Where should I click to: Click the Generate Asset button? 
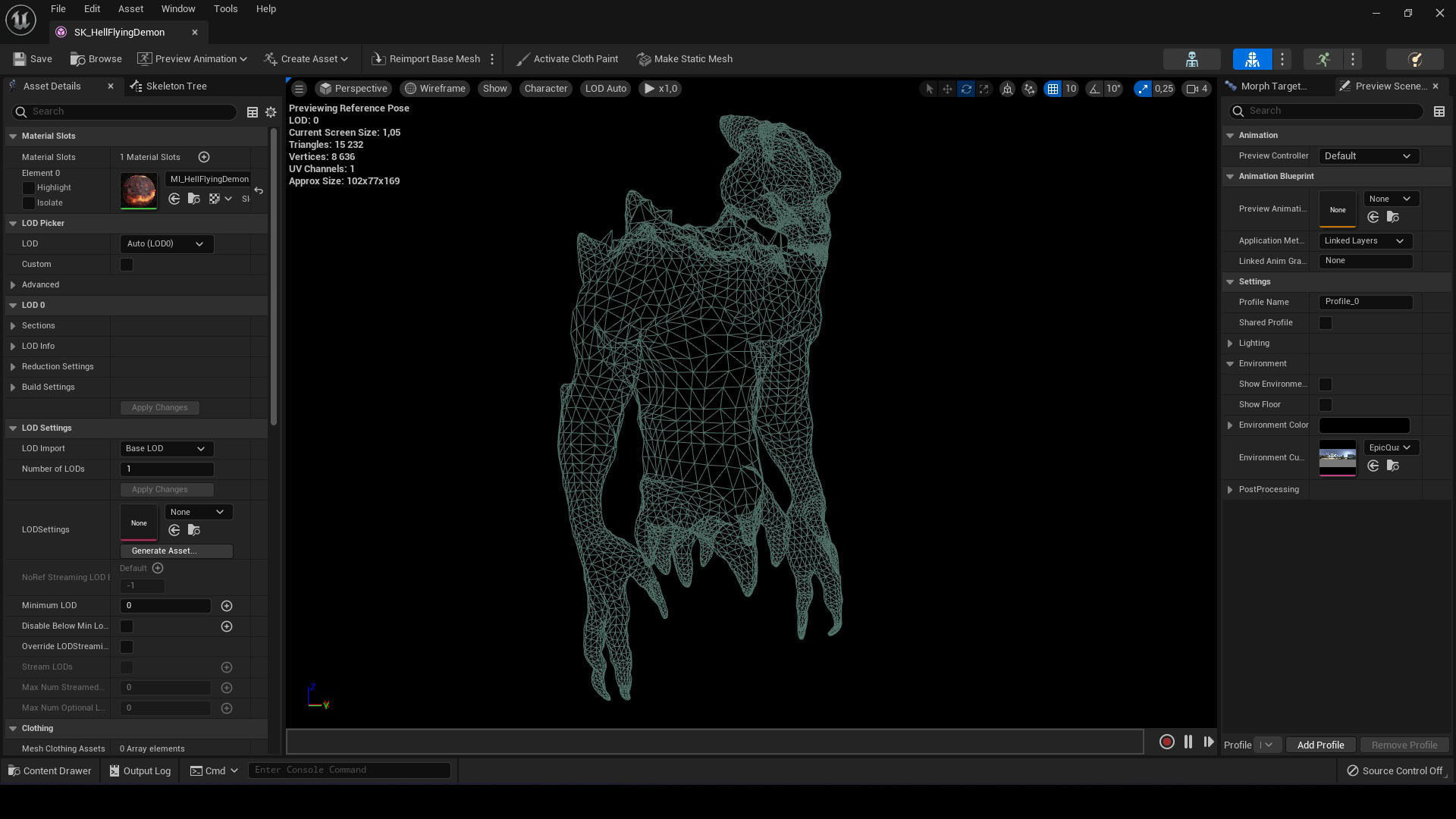[x=176, y=551]
